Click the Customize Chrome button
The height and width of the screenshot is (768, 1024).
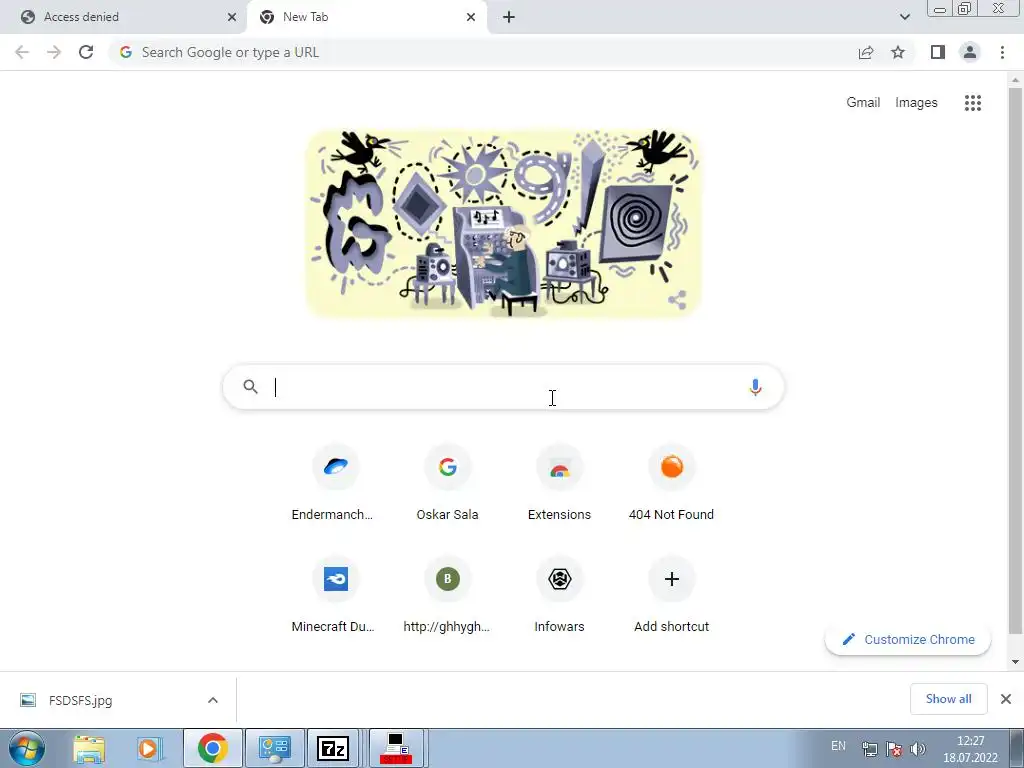pyautogui.click(x=908, y=639)
